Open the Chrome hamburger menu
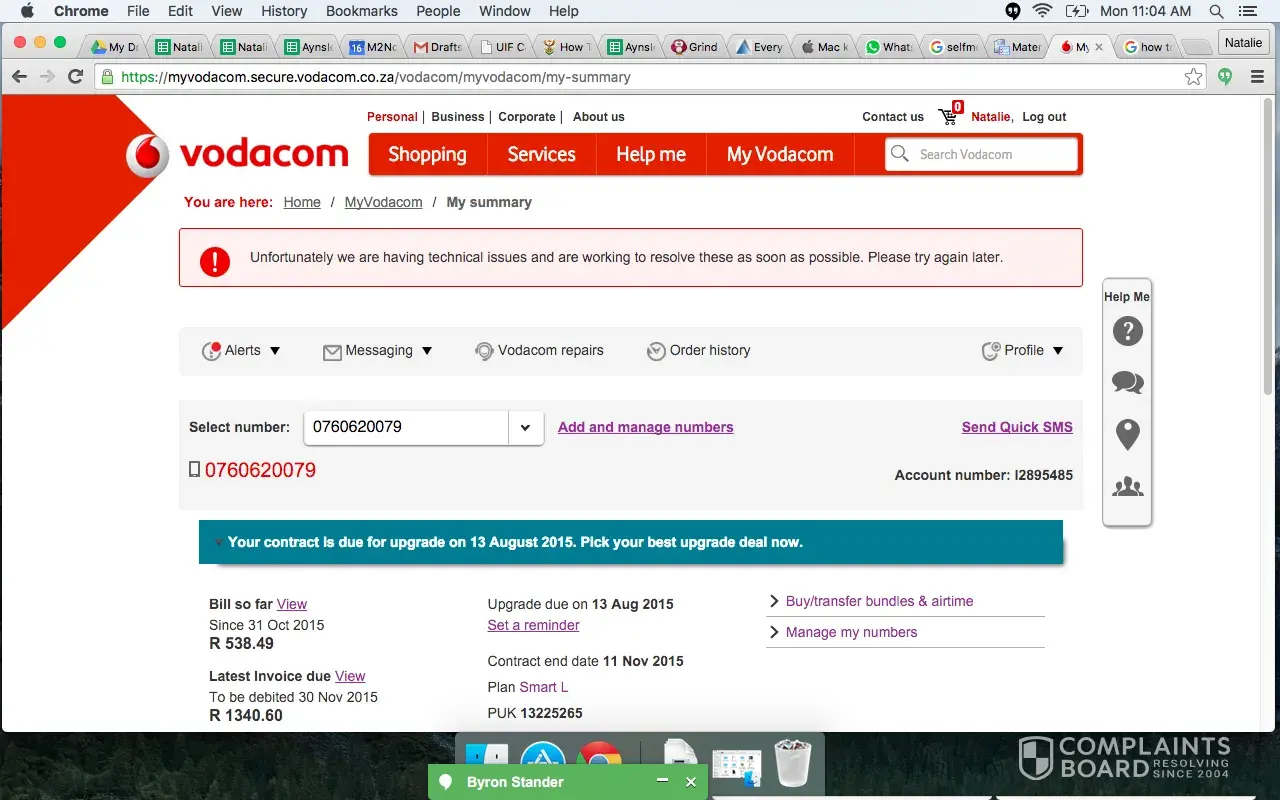Image resolution: width=1280 pixels, height=800 pixels. 1258,77
